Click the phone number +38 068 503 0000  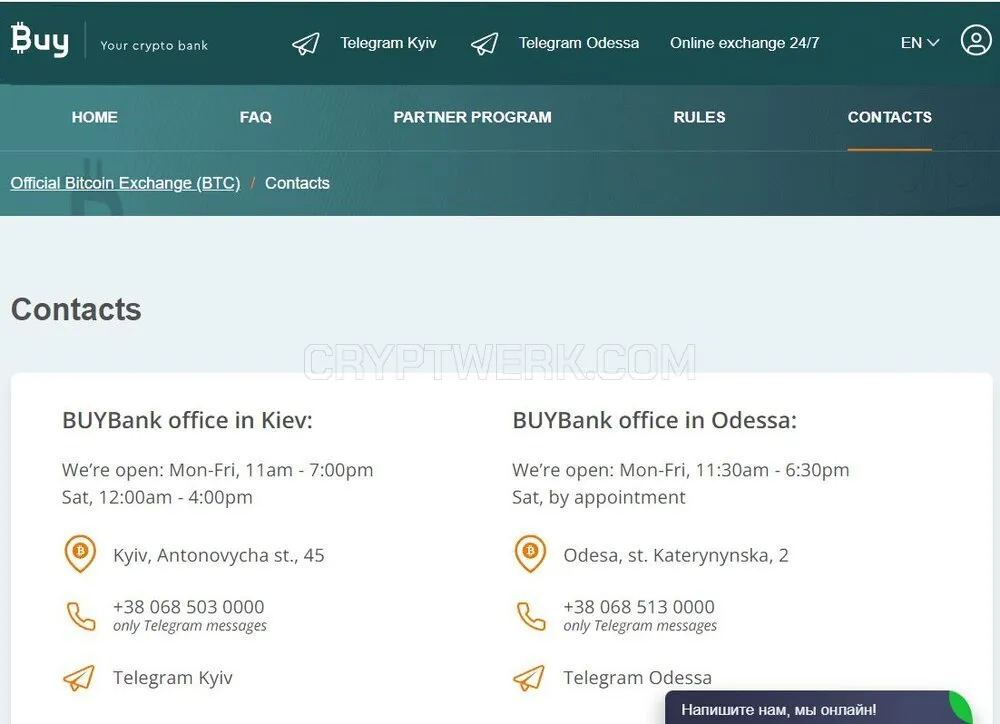pyautogui.click(x=189, y=607)
